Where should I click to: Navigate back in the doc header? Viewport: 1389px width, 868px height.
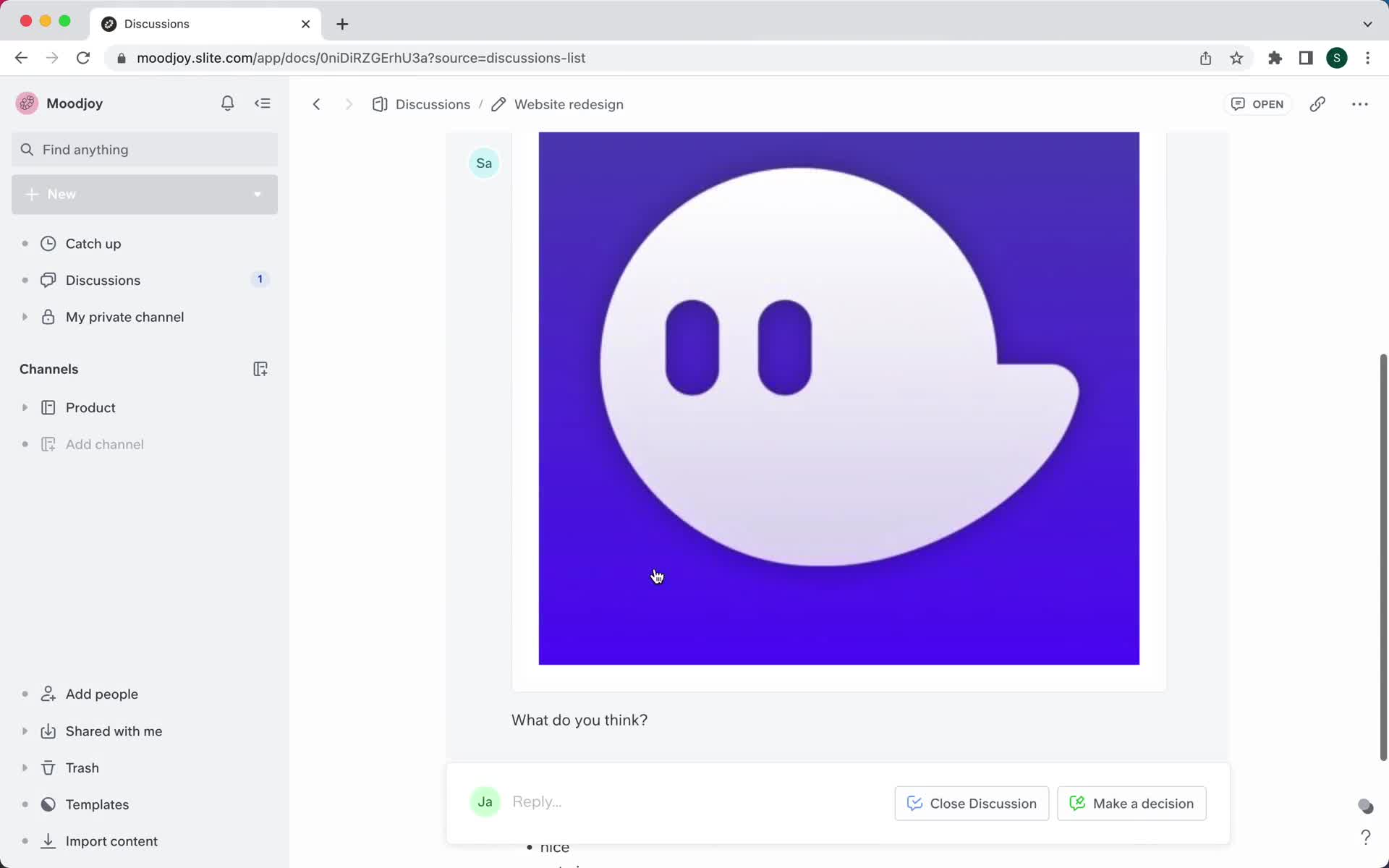click(316, 104)
